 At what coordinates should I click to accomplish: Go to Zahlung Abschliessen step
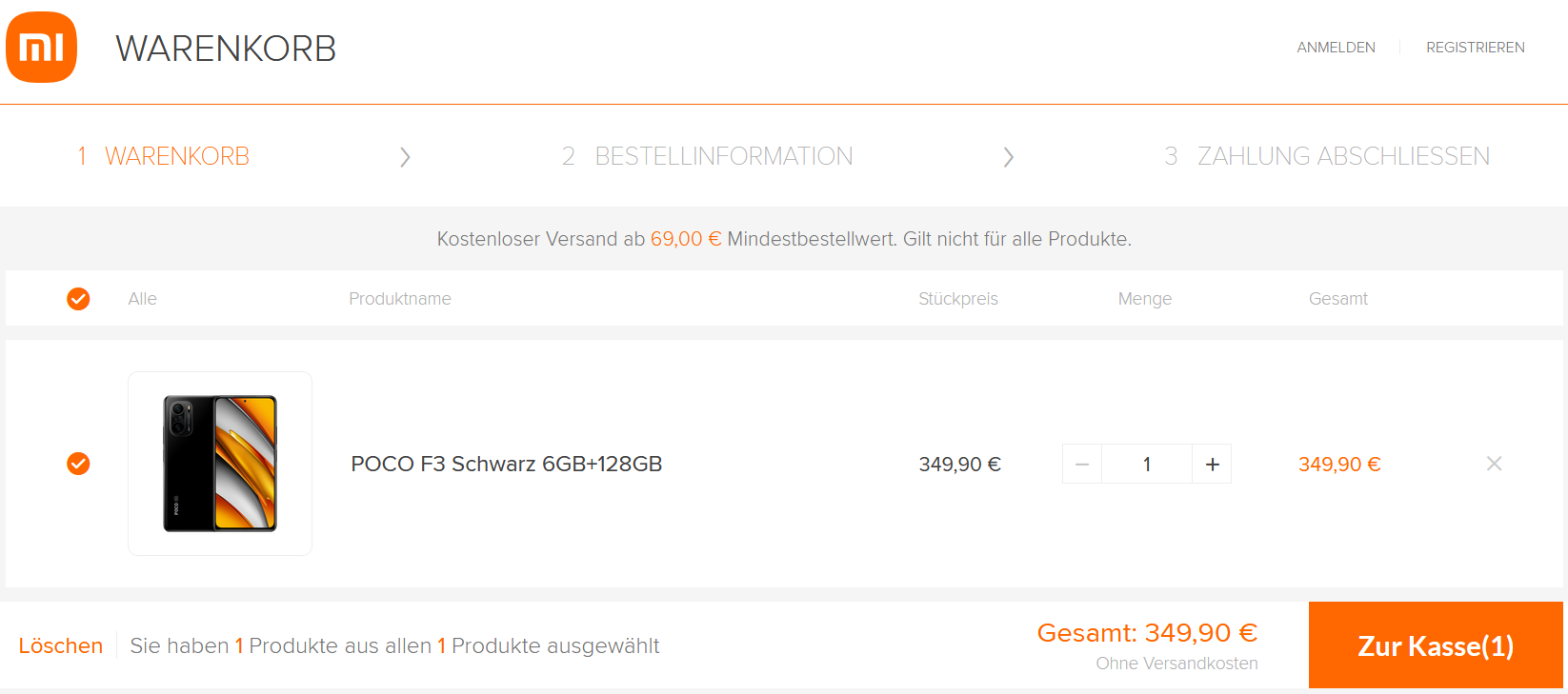(1327, 156)
